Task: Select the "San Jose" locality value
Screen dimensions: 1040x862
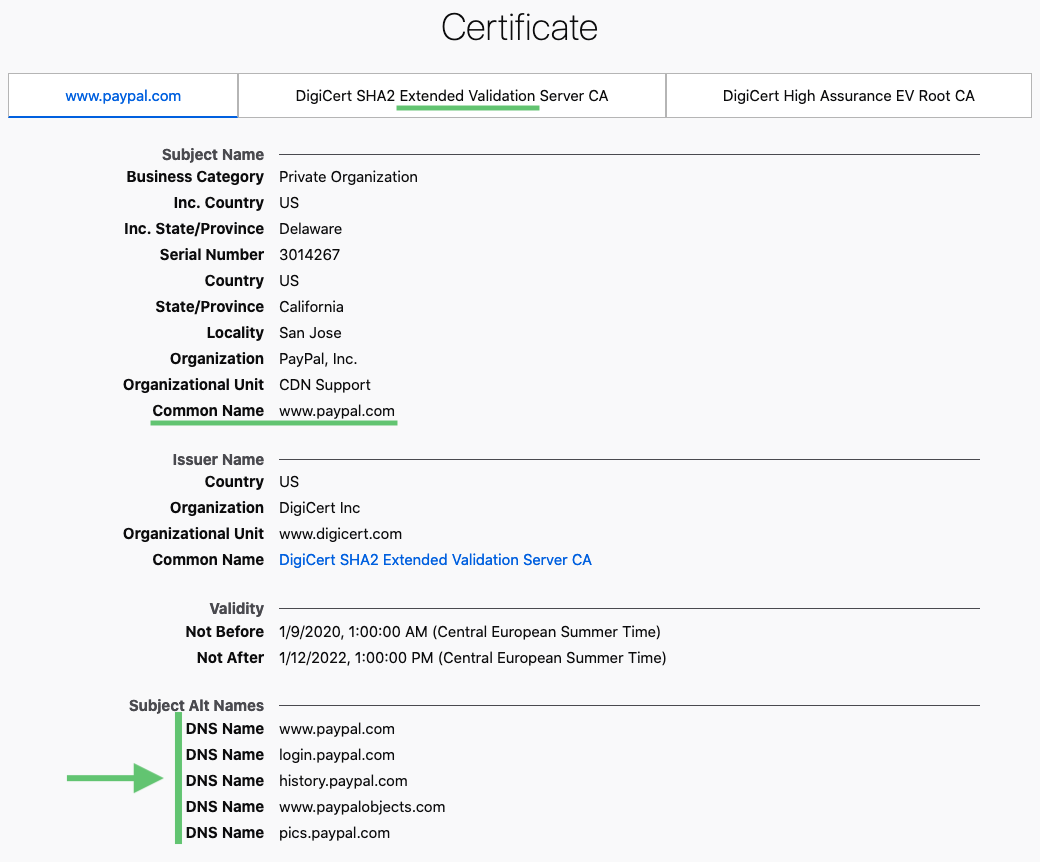Action: click(x=310, y=333)
